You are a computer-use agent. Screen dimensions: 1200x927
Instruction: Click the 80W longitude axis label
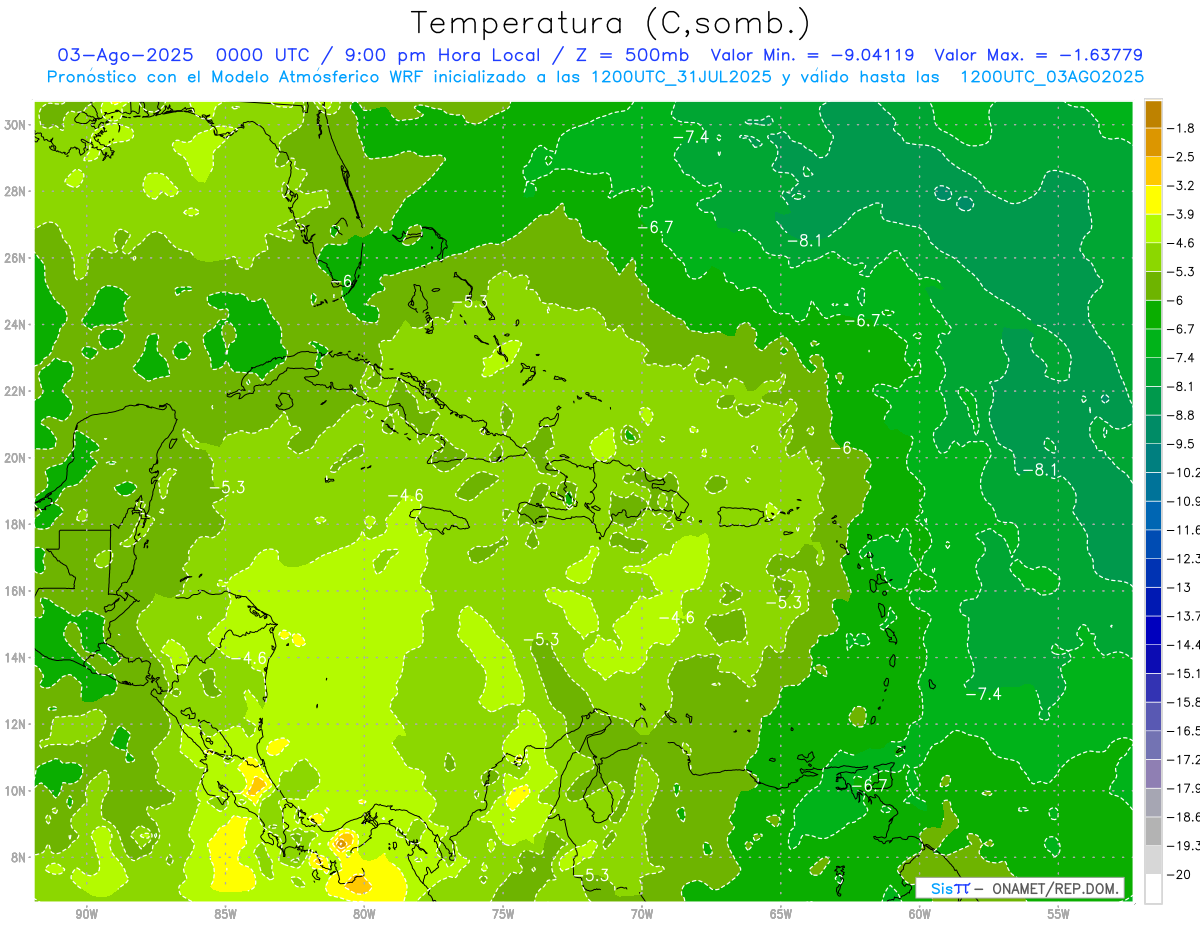[364, 914]
